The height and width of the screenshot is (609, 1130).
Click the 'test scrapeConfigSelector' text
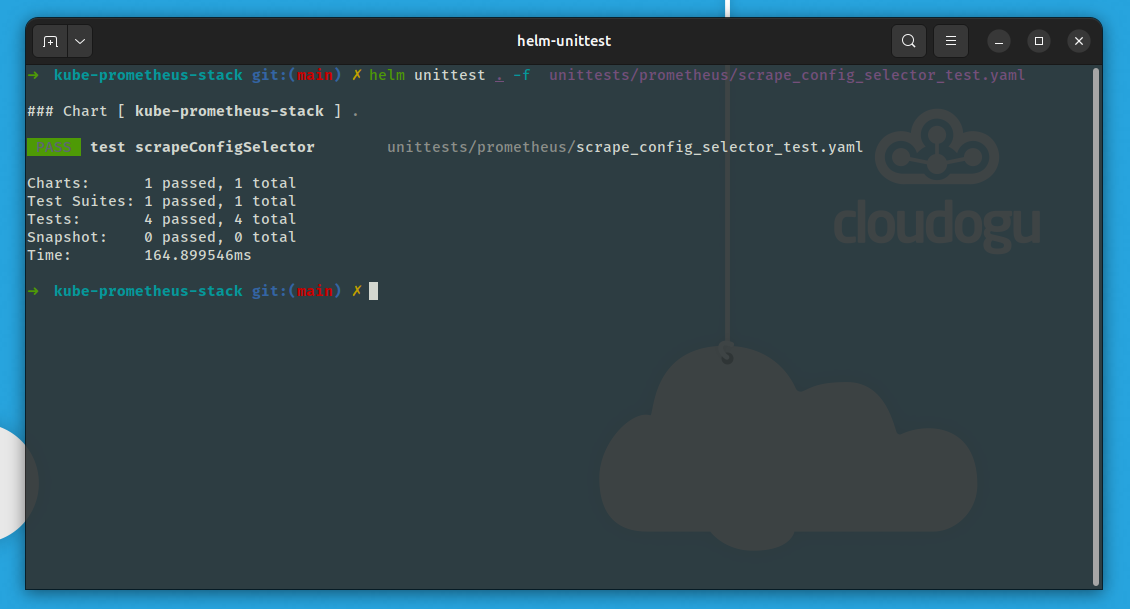pos(203,147)
